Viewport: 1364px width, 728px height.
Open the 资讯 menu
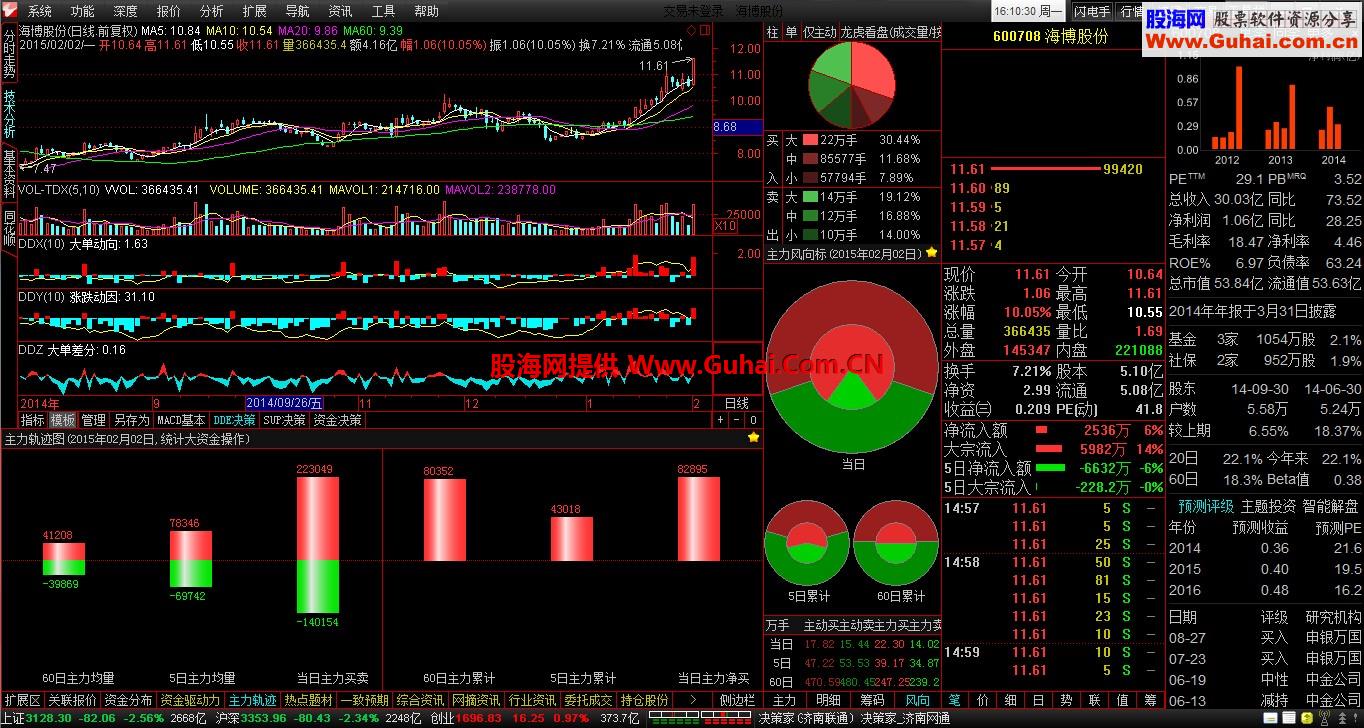(340, 11)
